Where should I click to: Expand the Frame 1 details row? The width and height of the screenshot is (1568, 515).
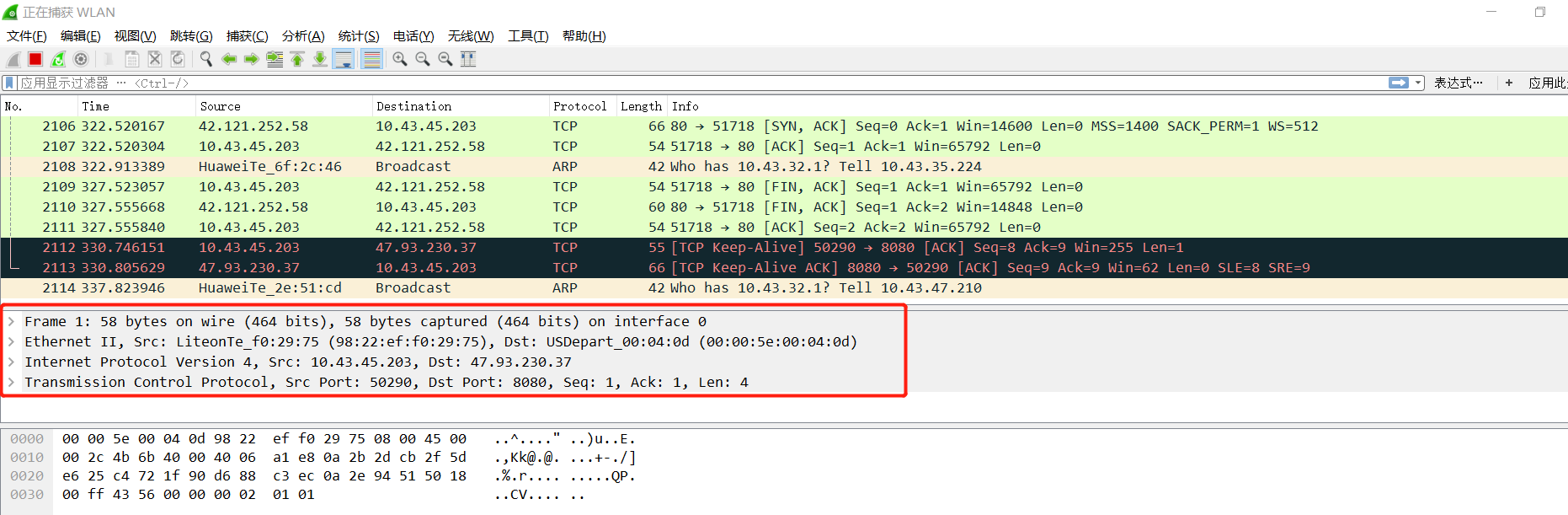[12, 321]
